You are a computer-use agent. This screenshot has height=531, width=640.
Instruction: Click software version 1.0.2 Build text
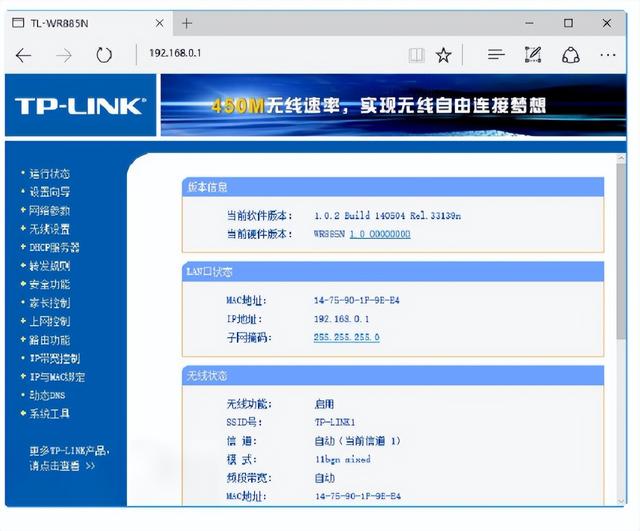(387, 216)
